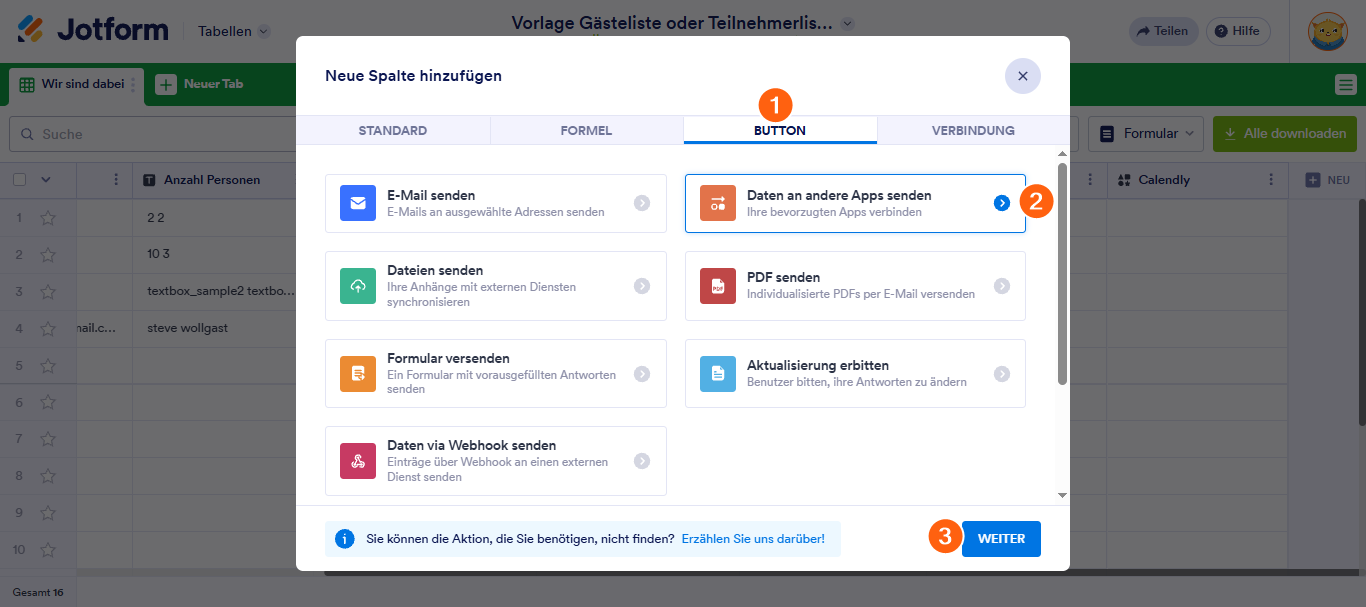Viewport: 1366px width, 607px height.
Task: Click the arrow on Daten via Webhook senden card
Action: 642,461
